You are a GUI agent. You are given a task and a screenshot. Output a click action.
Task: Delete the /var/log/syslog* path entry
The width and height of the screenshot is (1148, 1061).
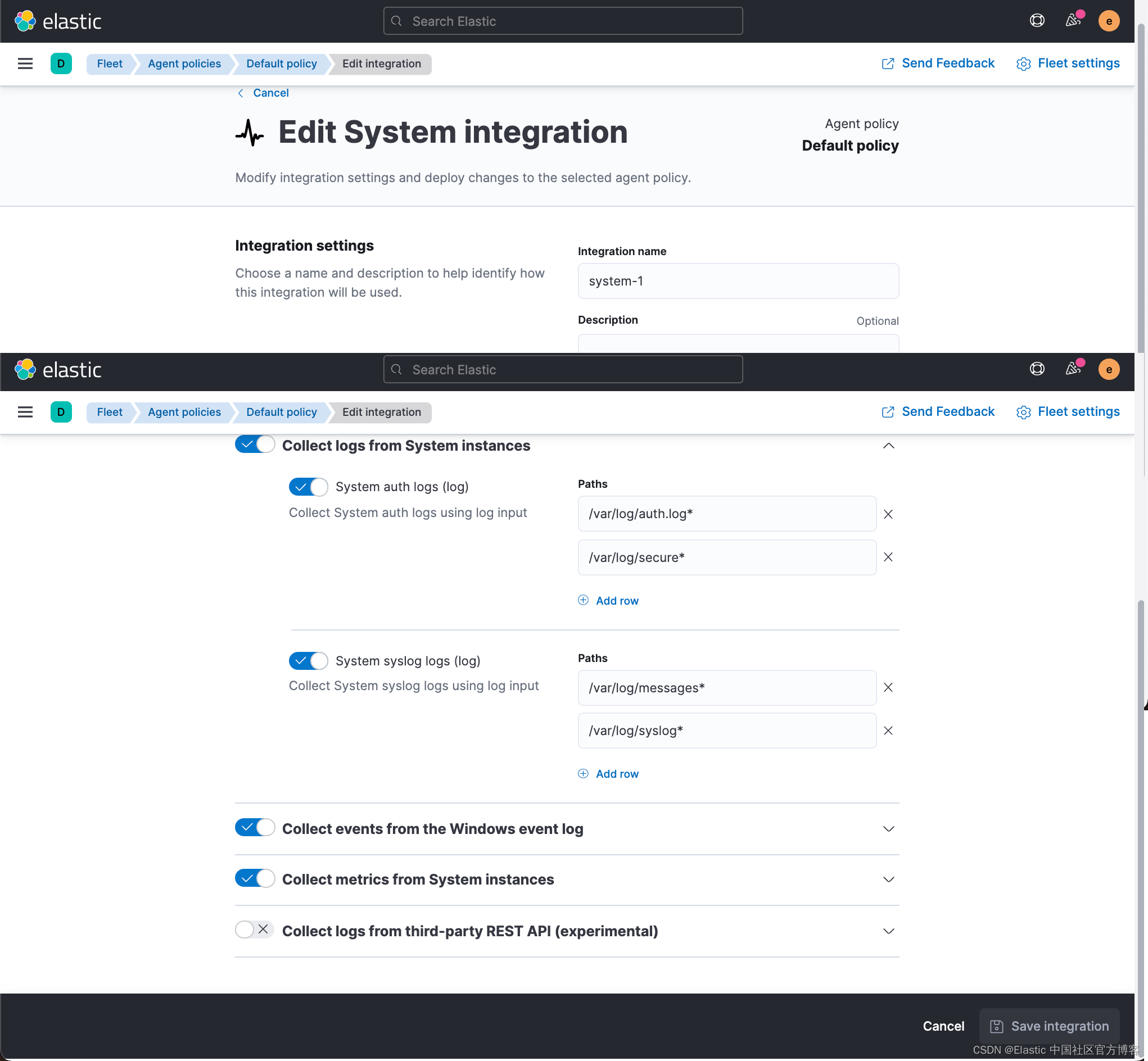click(888, 731)
